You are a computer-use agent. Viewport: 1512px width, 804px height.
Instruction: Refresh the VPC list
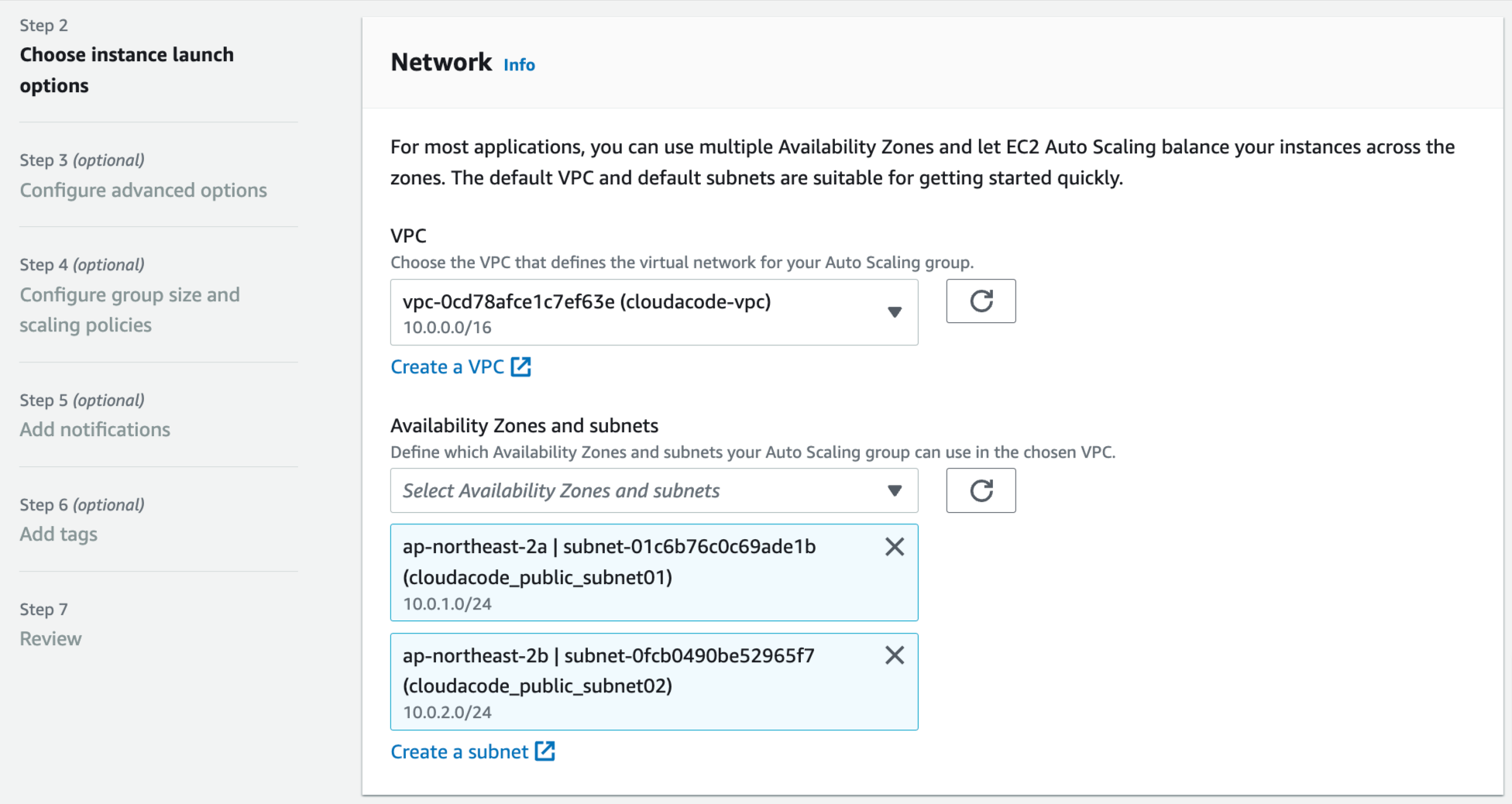[x=981, y=301]
